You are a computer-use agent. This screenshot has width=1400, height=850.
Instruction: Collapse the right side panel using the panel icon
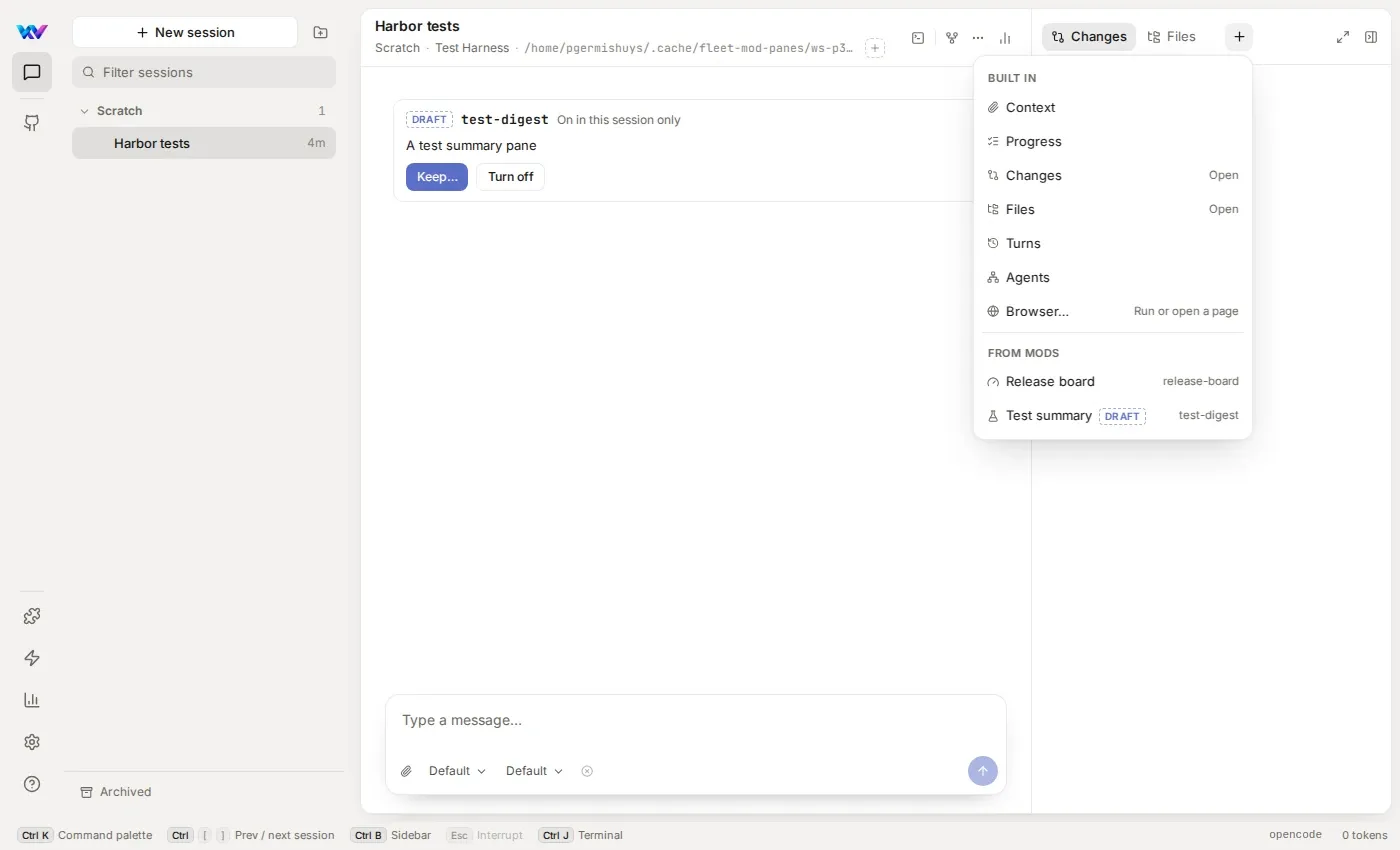(1371, 37)
